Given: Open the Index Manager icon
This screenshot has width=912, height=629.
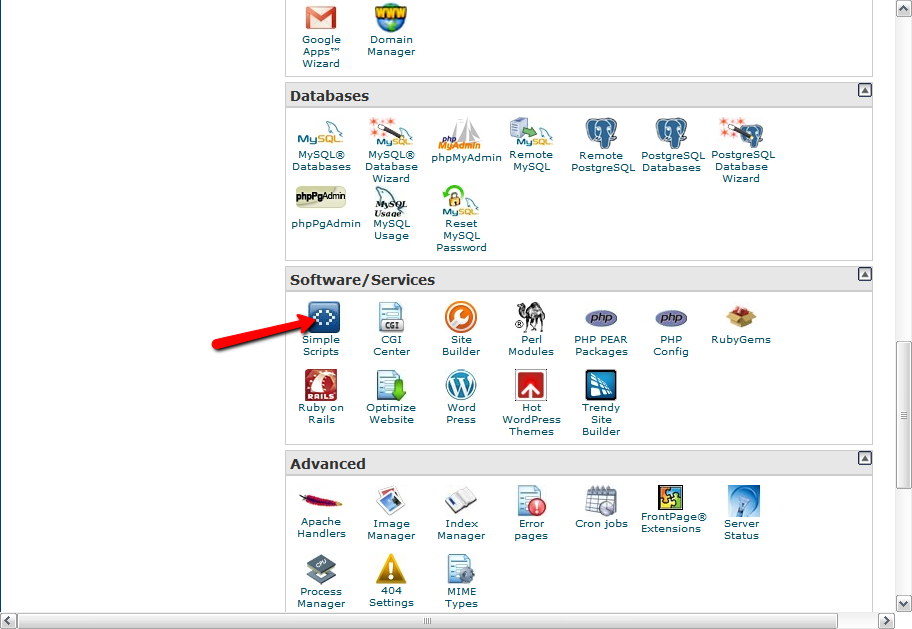Looking at the screenshot, I should pyautogui.click(x=461, y=501).
